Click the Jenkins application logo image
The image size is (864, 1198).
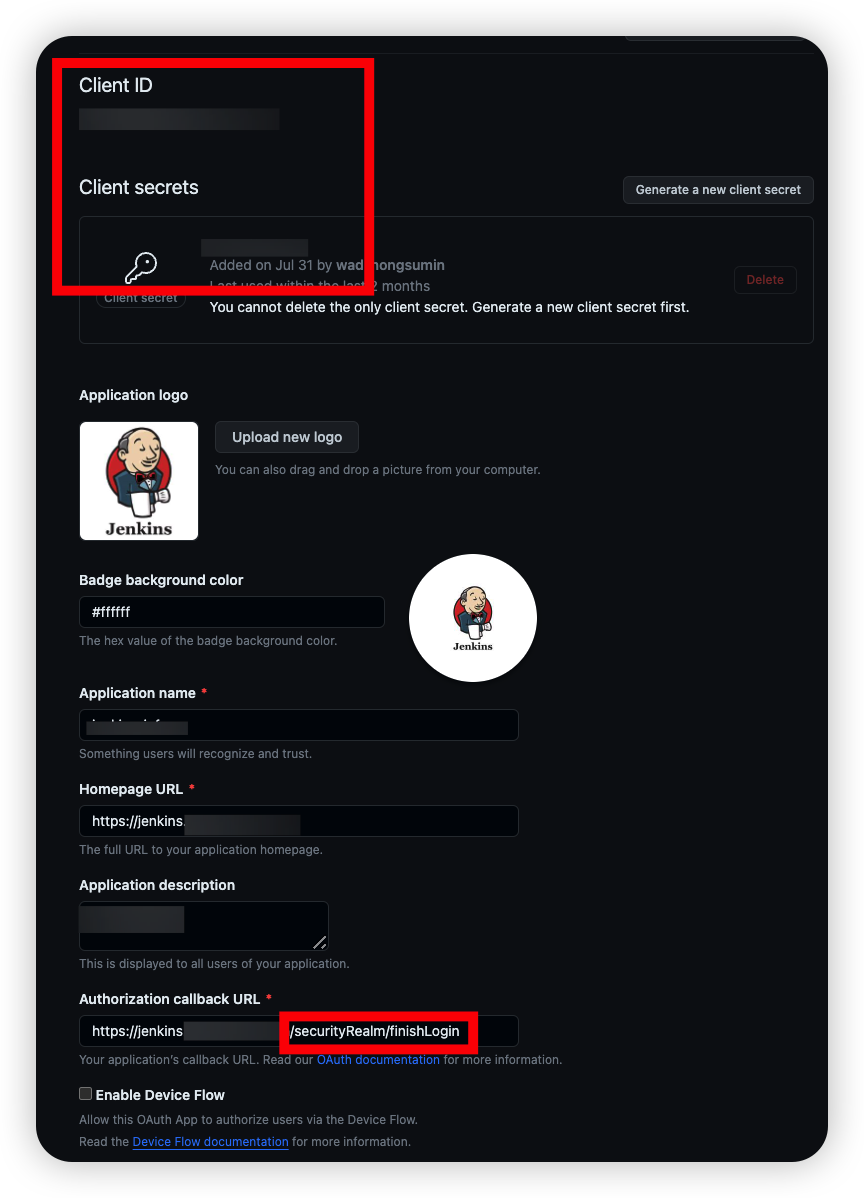tap(139, 481)
